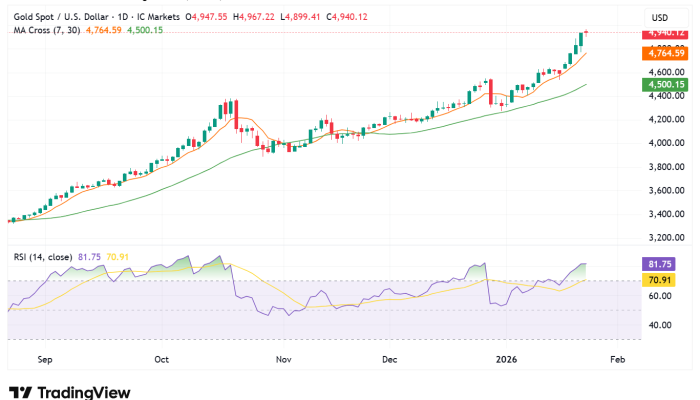
Task: Click the Oct label on time axis
Action: [164, 357]
